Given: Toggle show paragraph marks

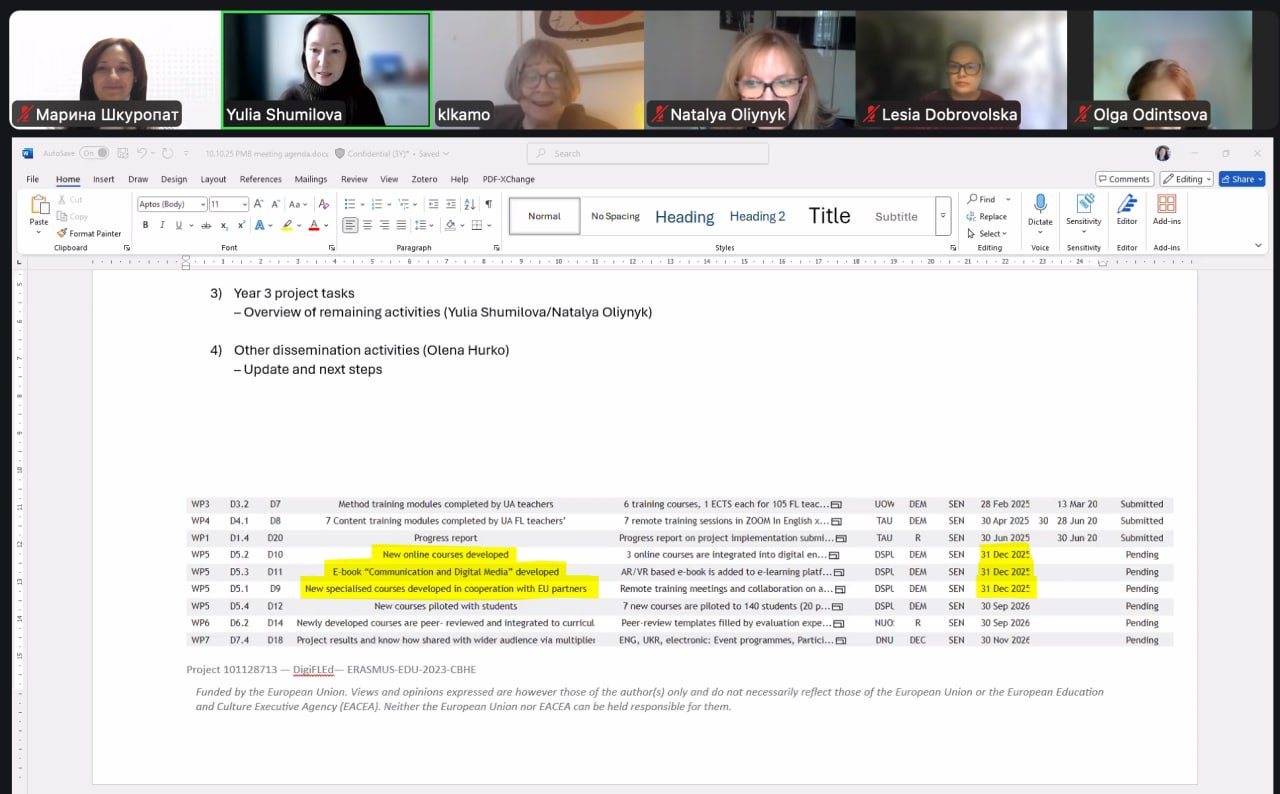Looking at the screenshot, I should pyautogui.click(x=489, y=204).
